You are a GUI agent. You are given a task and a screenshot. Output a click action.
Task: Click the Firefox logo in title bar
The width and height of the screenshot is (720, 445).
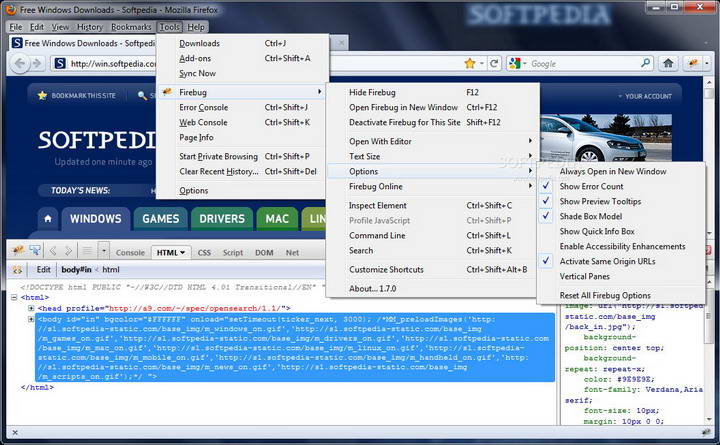[x=11, y=9]
